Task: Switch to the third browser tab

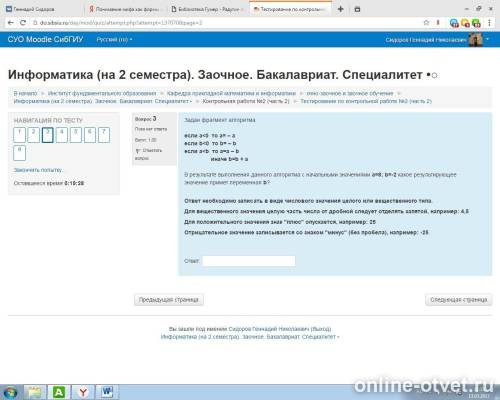Action: (208, 9)
